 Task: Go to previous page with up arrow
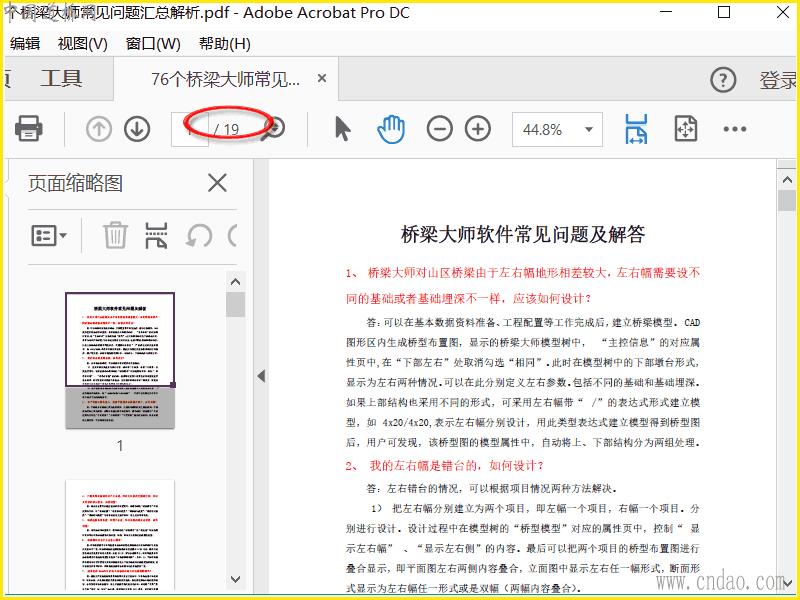tap(98, 129)
